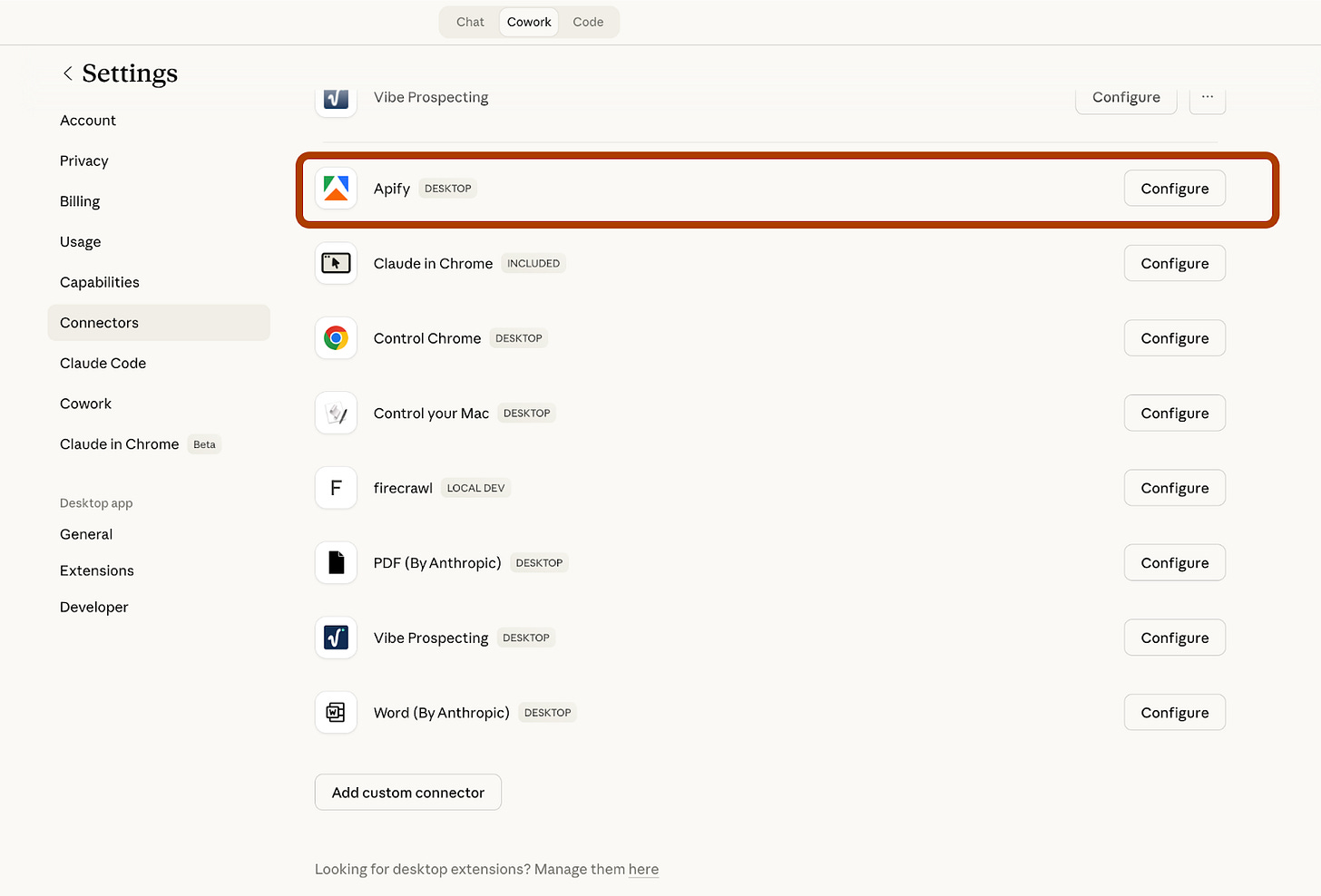This screenshot has width=1321, height=896.
Task: Click the firecrawl F icon
Action: click(336, 488)
